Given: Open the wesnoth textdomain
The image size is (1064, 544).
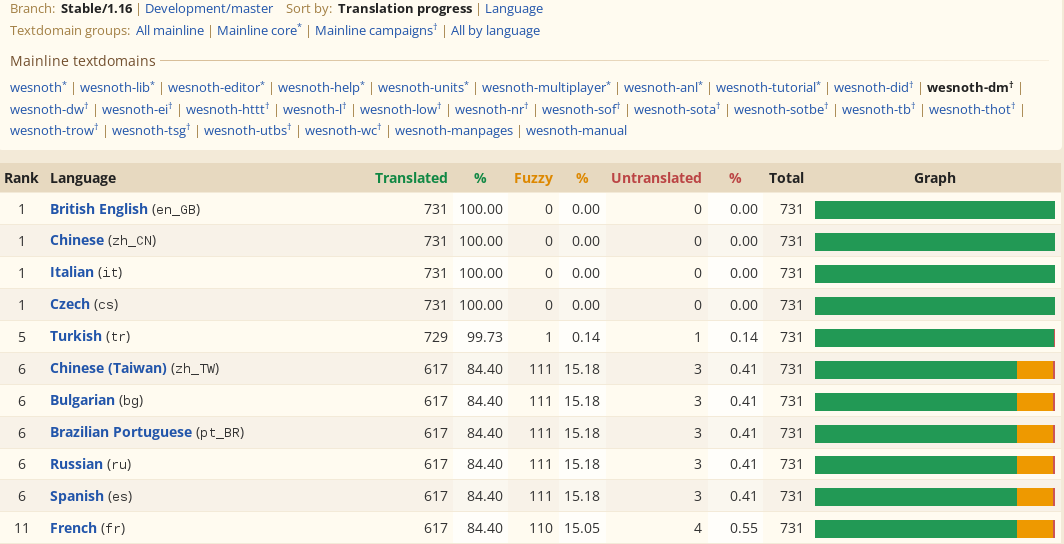Looking at the screenshot, I should pyautogui.click(x=39, y=88).
